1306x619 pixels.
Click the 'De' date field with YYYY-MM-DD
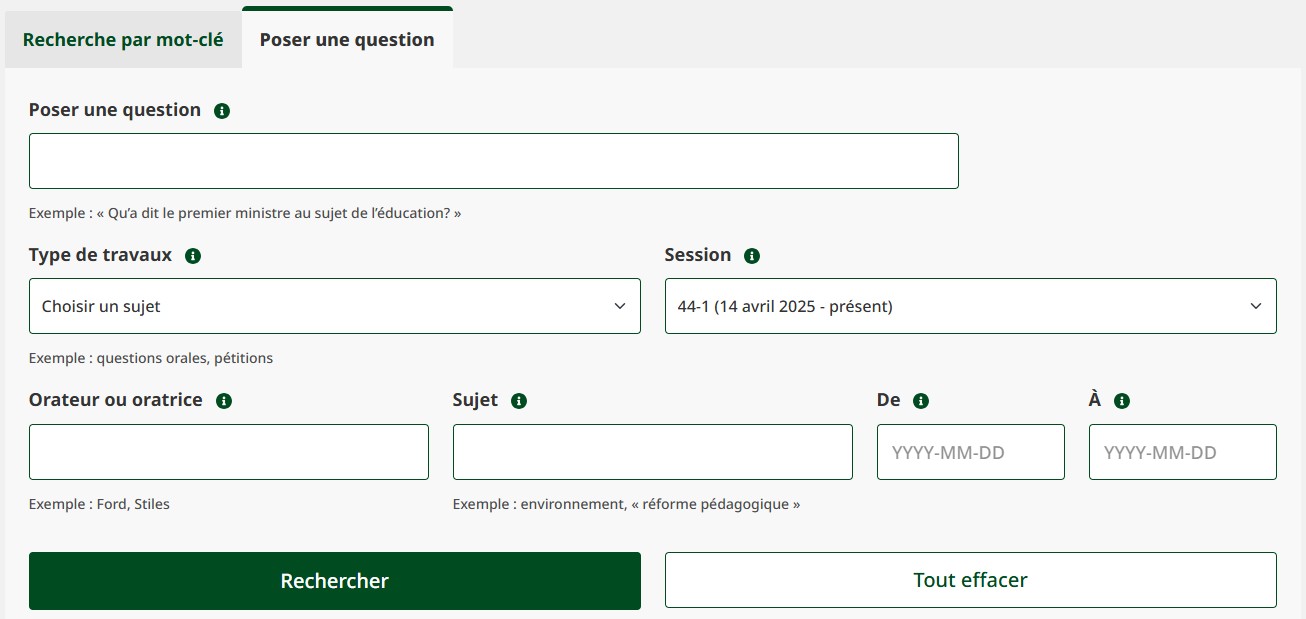970,451
